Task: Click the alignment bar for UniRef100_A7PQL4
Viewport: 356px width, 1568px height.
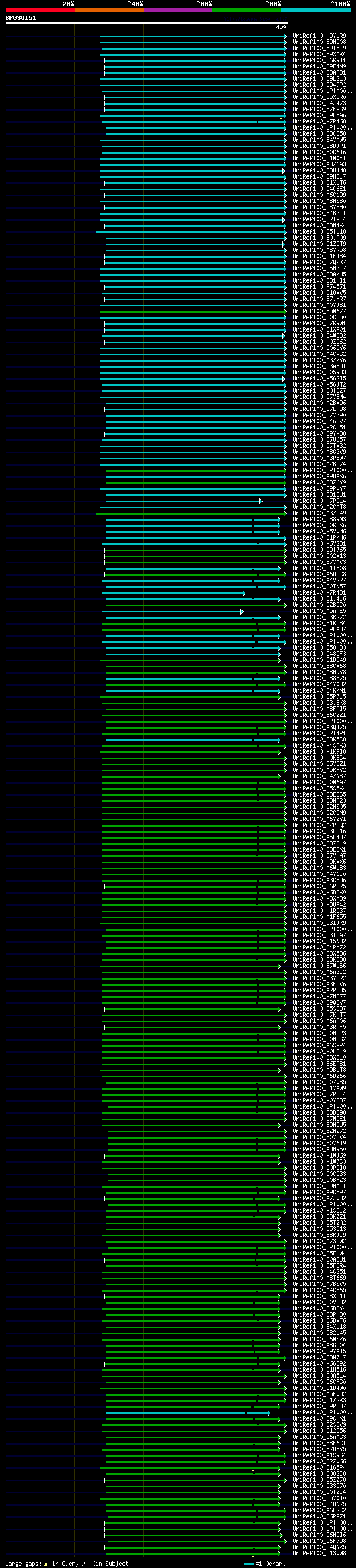Action: 184,501
